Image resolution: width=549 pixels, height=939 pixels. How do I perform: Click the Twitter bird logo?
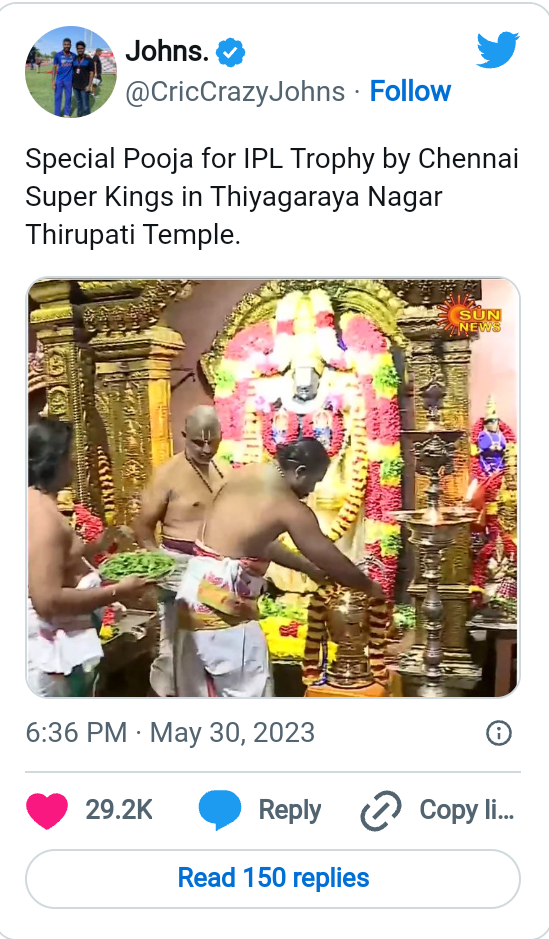tap(498, 50)
